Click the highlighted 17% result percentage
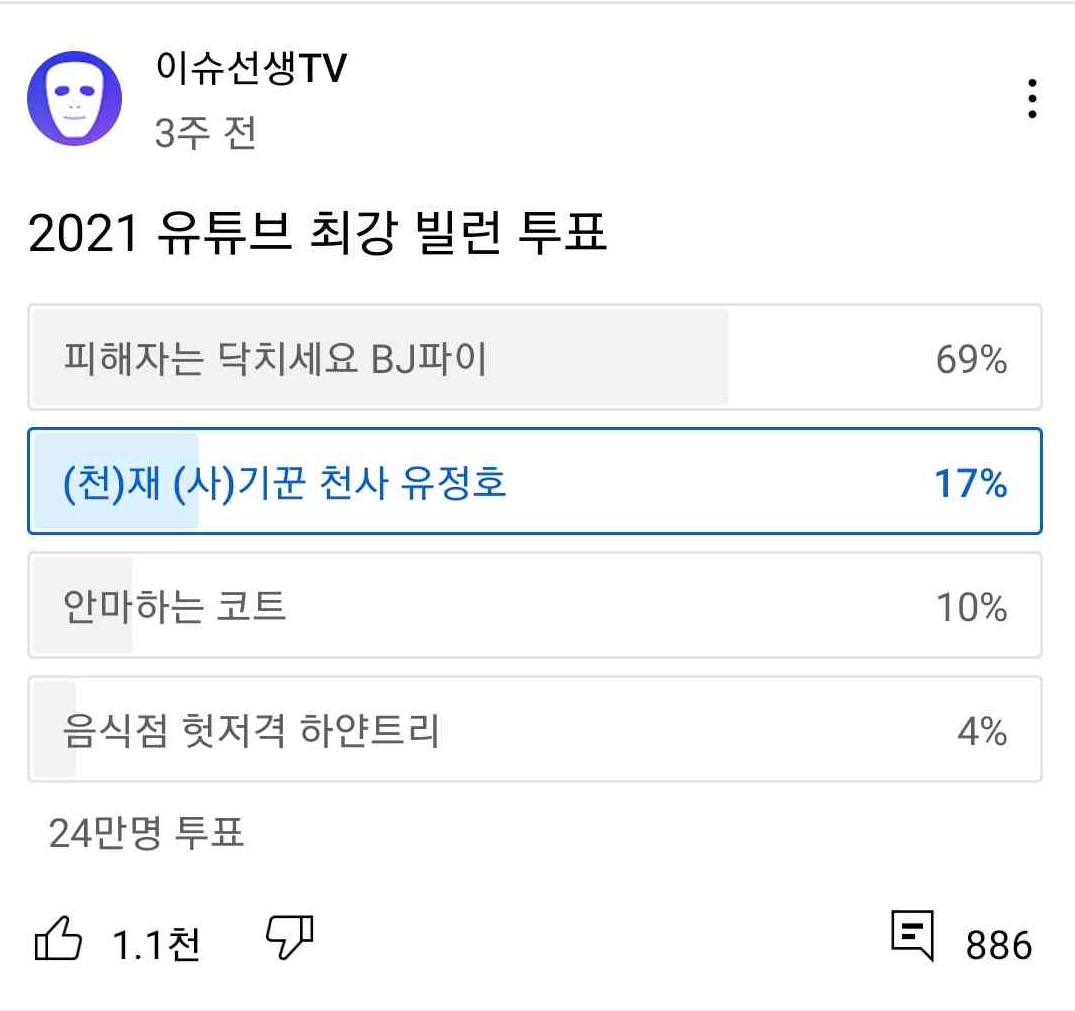This screenshot has height=1011, width=1075. pos(971,484)
